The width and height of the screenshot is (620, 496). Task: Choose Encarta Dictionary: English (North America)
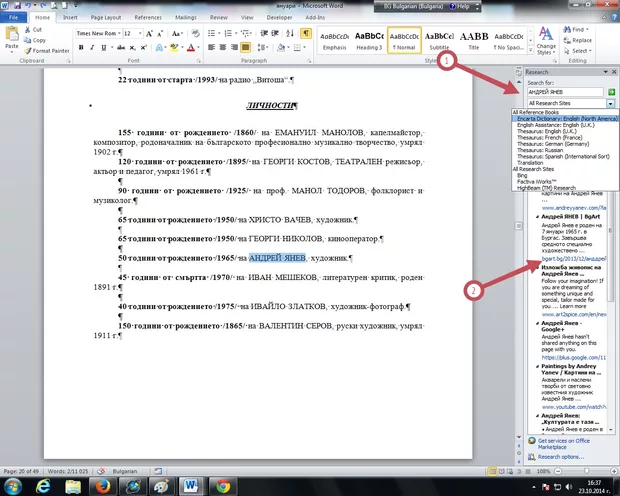(565, 118)
